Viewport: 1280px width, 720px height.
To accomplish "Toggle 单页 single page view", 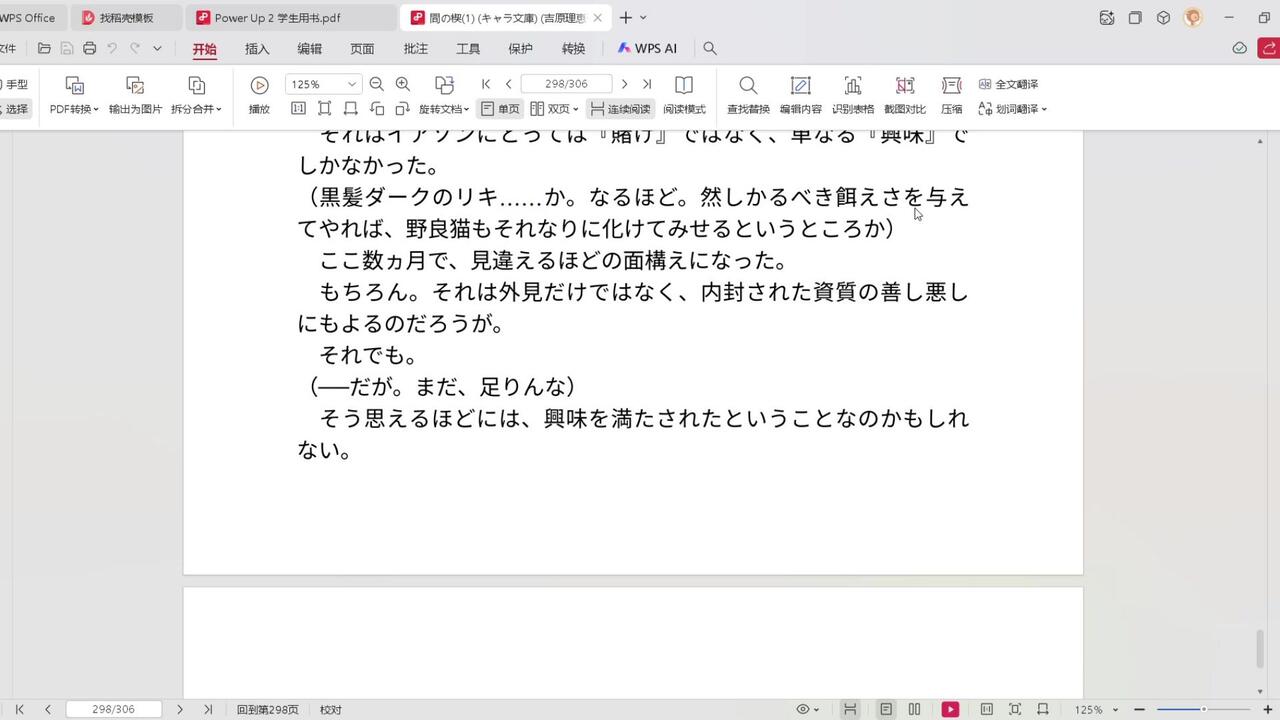I will point(500,109).
